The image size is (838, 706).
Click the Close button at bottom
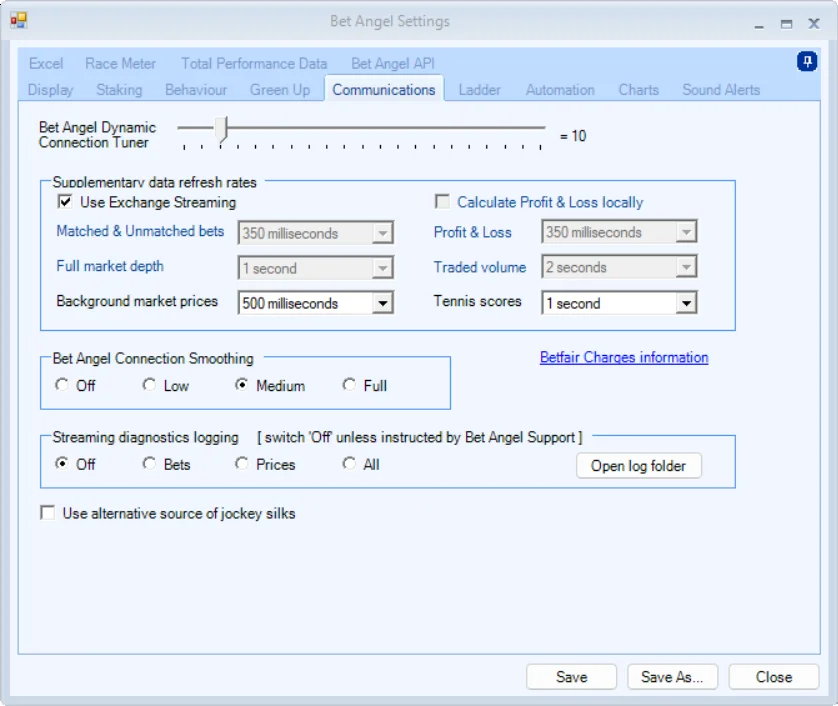(x=773, y=677)
